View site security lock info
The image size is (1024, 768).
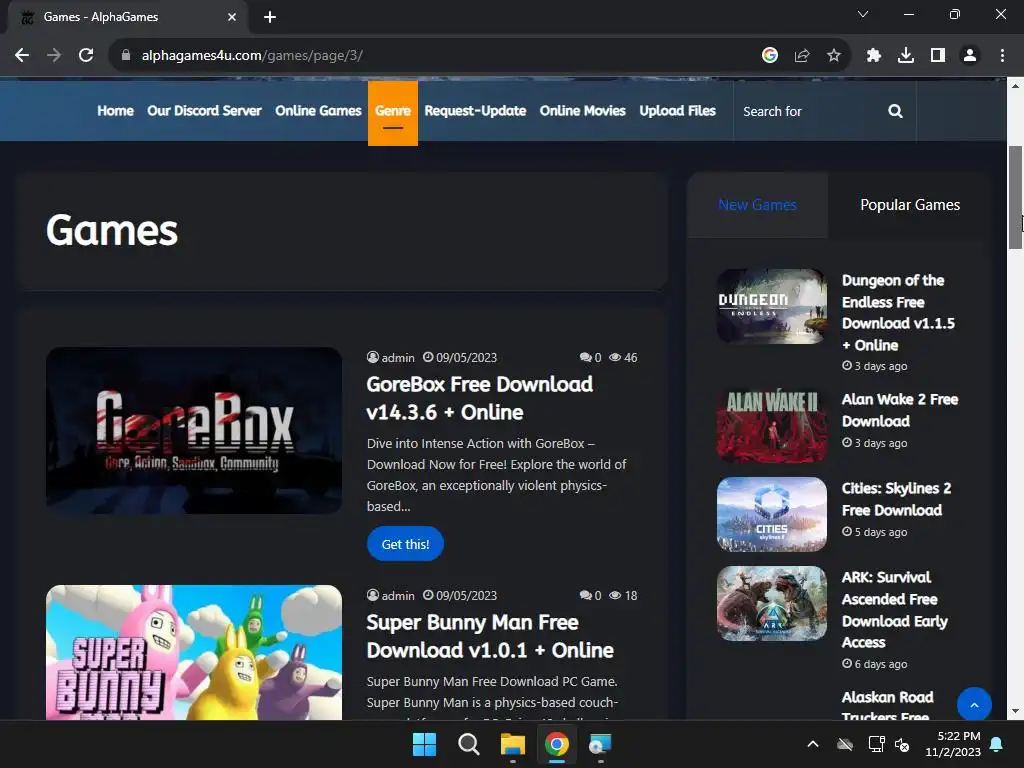point(126,56)
